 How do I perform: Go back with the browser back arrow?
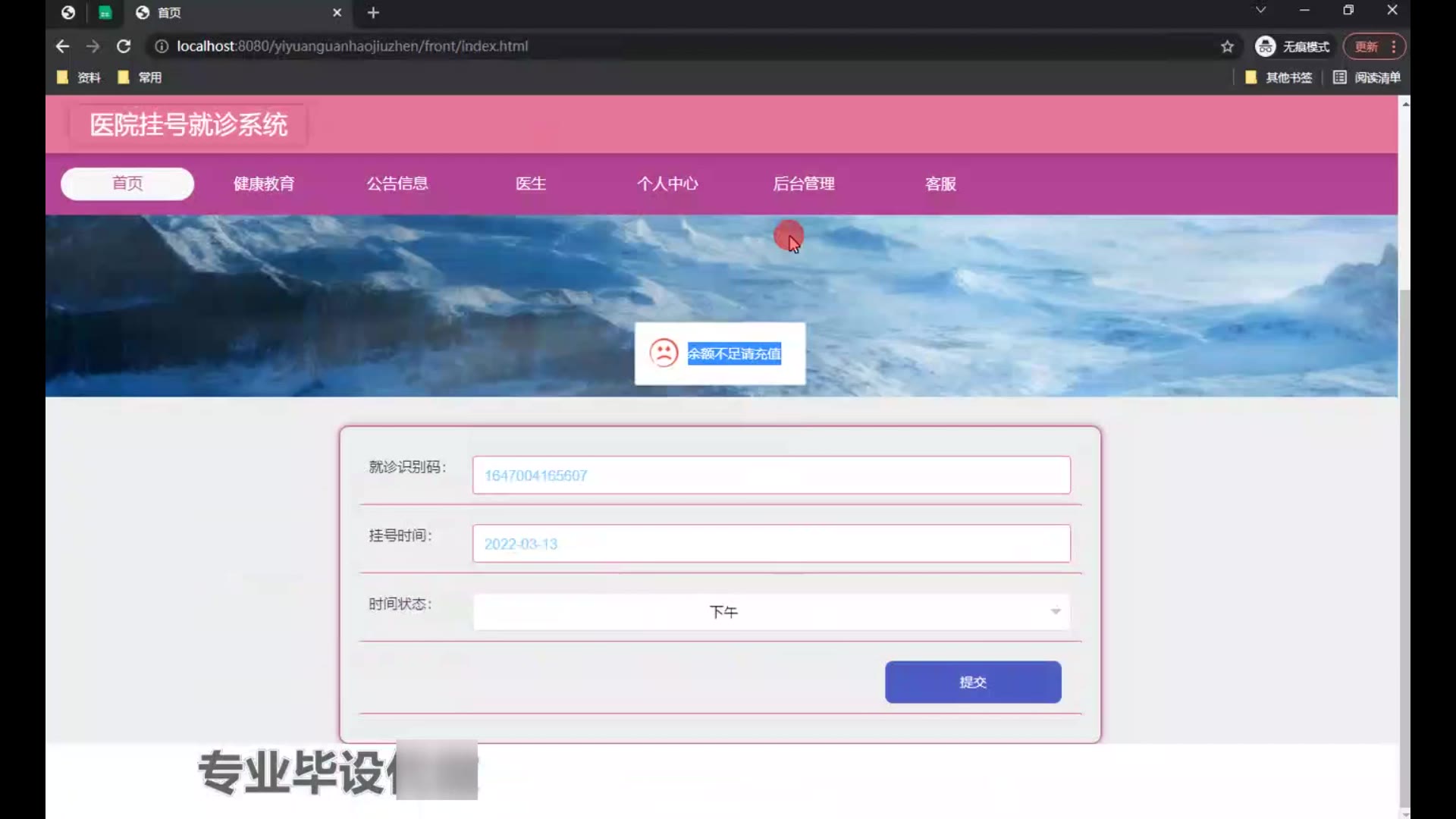pos(62,46)
